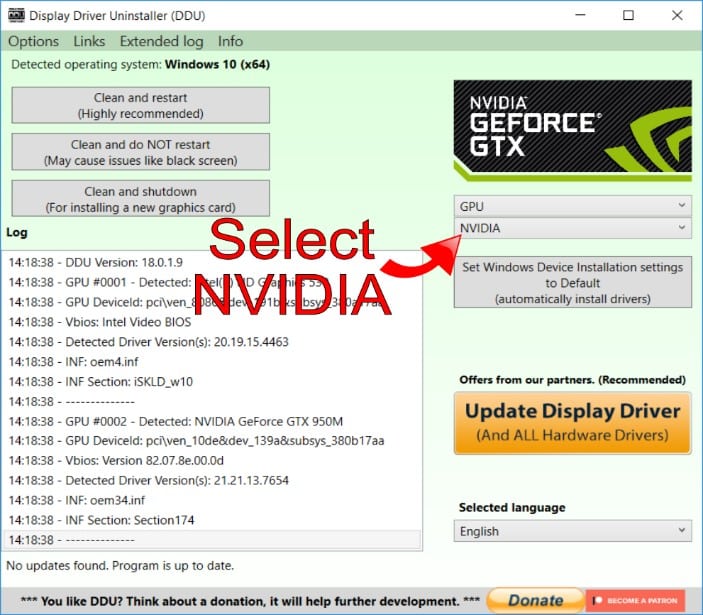Expand the GPU device type dropdown
Screen dimensions: 703x615
pos(572,205)
